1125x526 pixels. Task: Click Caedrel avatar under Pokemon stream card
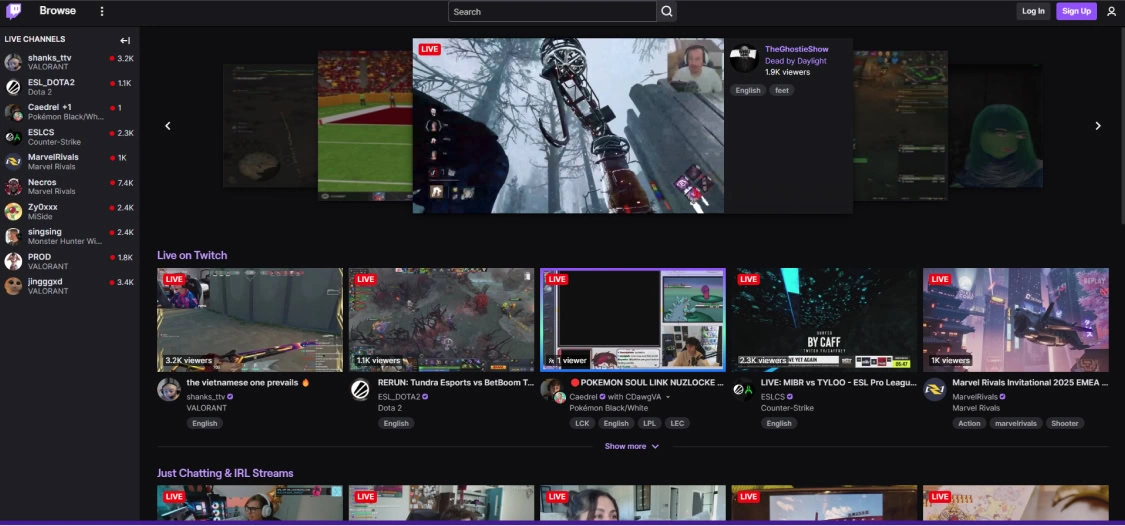(x=552, y=390)
